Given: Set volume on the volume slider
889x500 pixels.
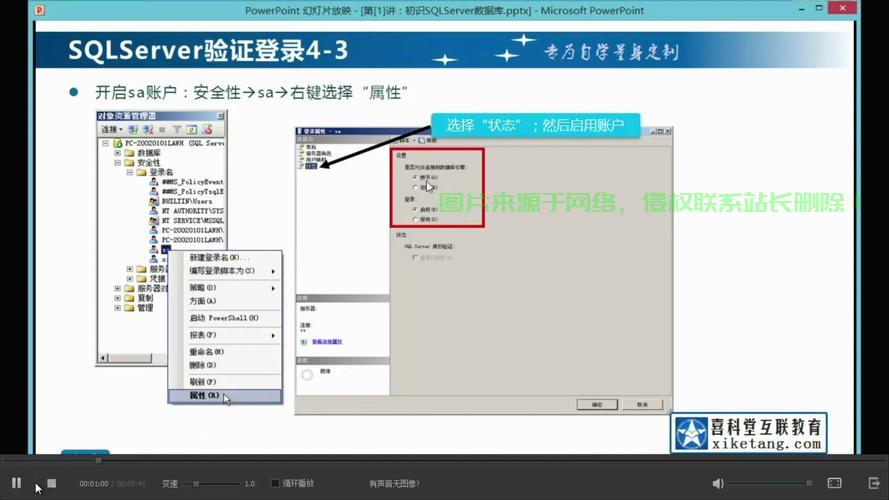Looking at the screenshot, I should [771, 483].
